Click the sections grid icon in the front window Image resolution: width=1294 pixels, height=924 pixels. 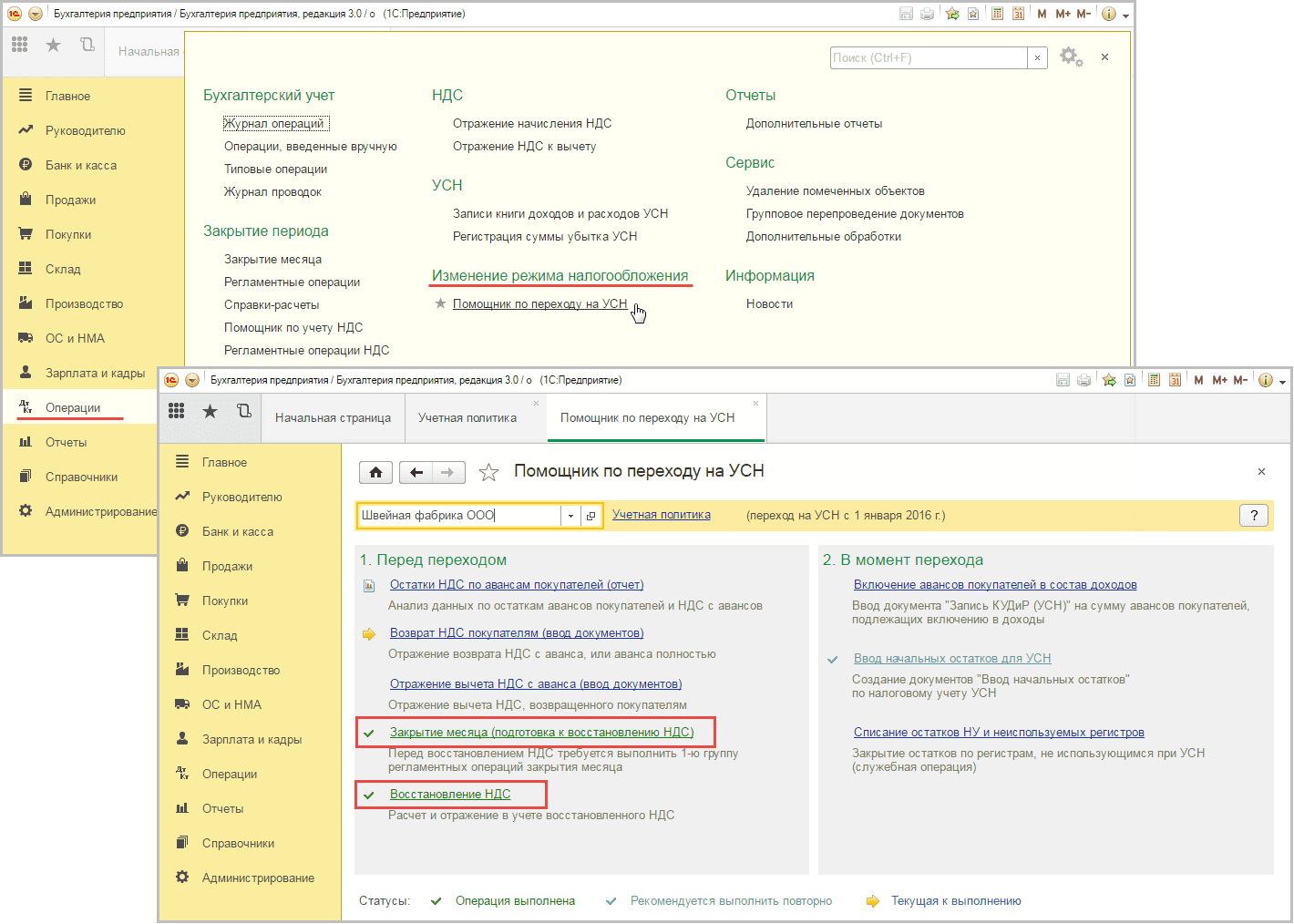177,412
